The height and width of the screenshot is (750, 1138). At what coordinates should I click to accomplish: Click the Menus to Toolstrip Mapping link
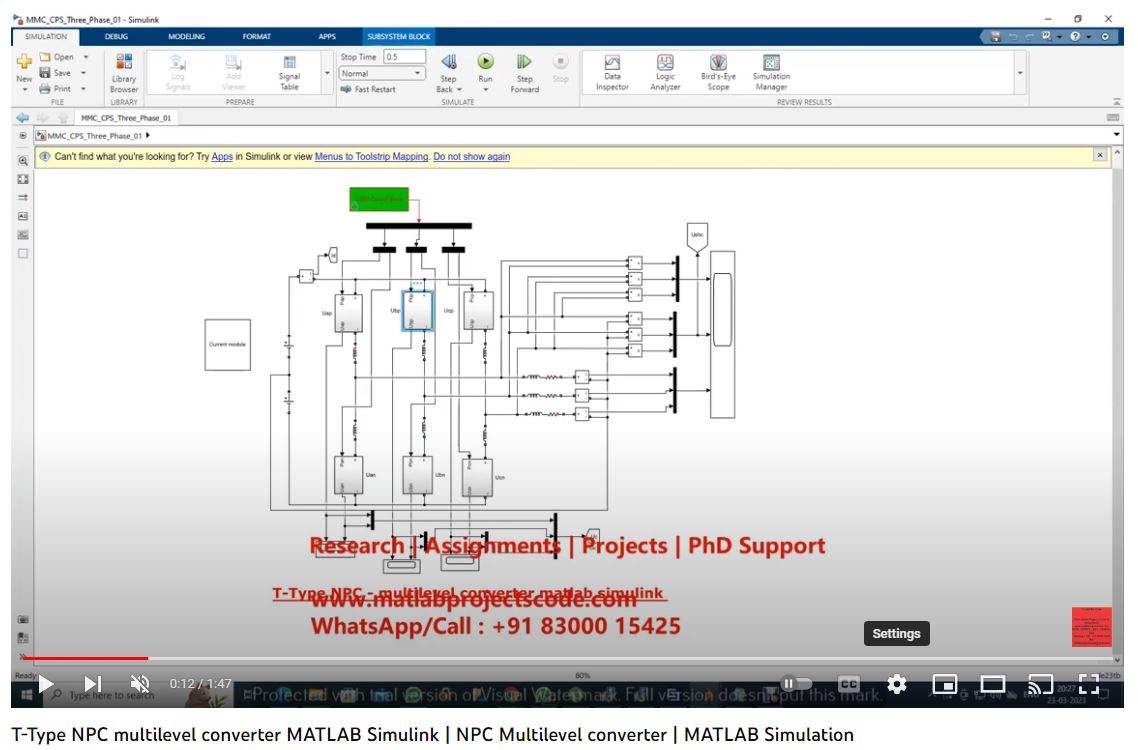[x=371, y=157]
